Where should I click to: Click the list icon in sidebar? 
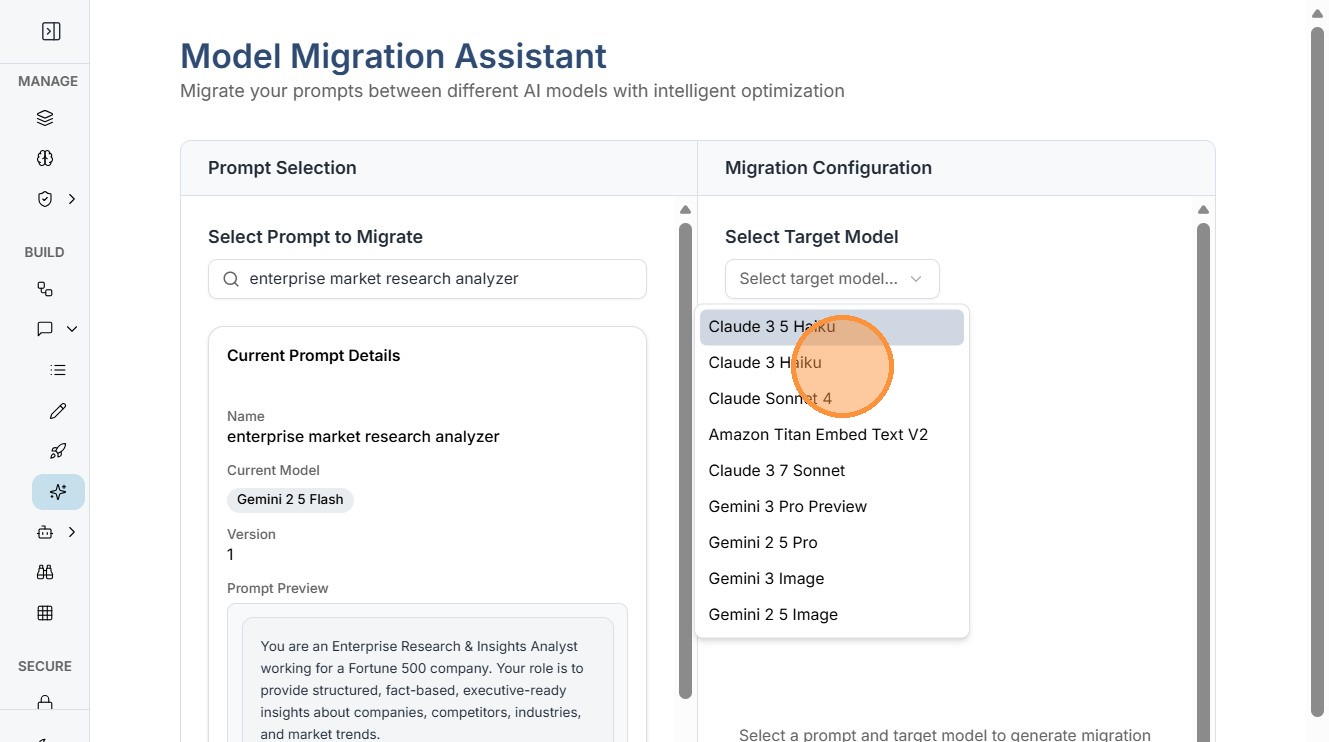click(58, 370)
